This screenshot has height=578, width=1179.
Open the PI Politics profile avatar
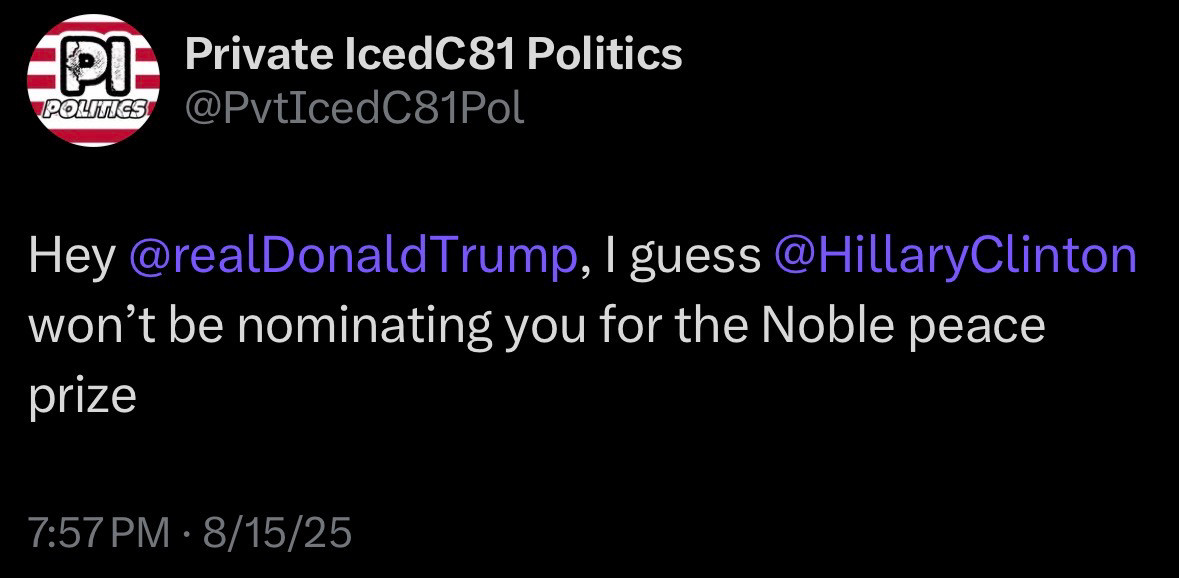pos(93,80)
